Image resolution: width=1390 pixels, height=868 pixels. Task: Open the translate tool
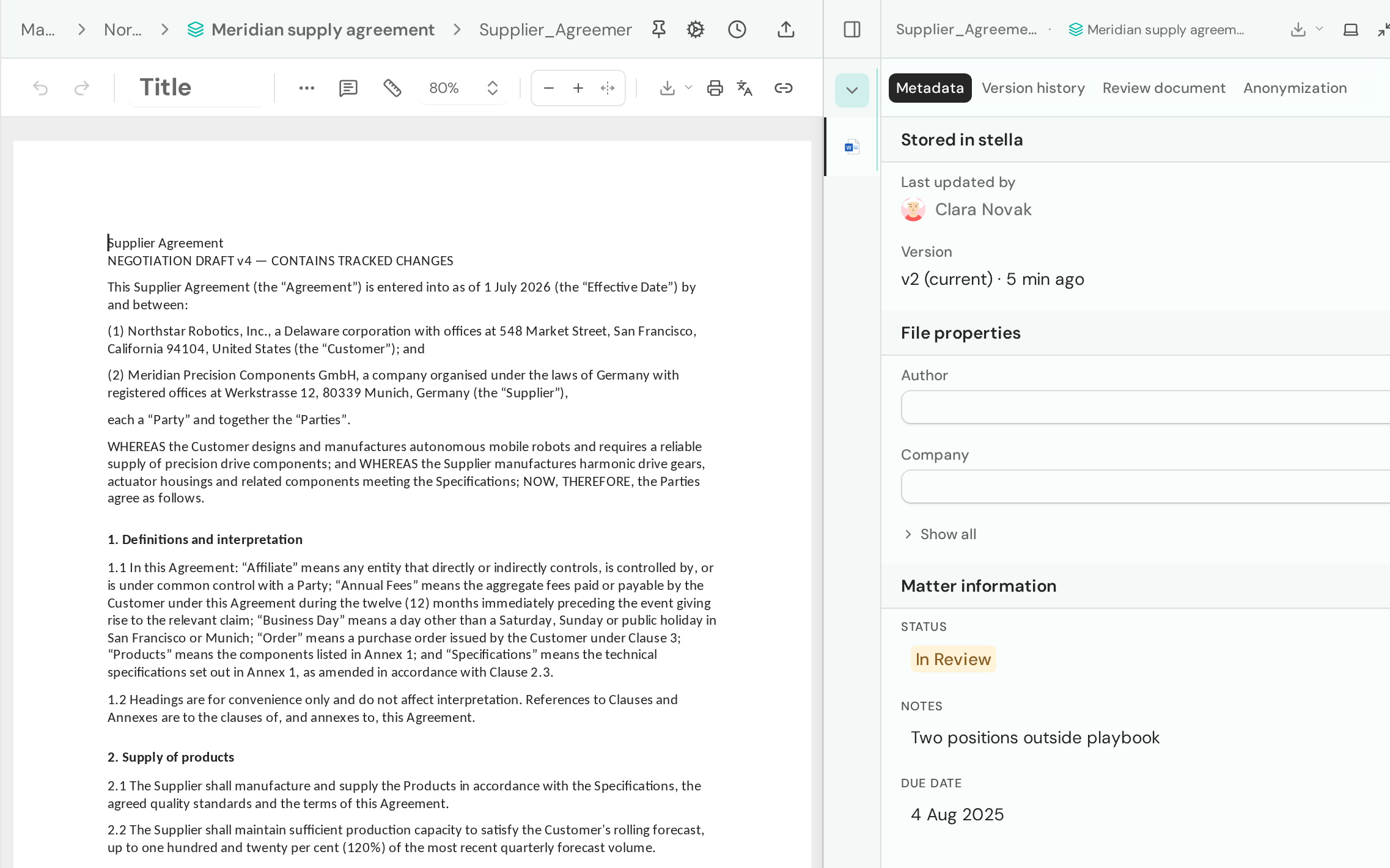[x=744, y=88]
